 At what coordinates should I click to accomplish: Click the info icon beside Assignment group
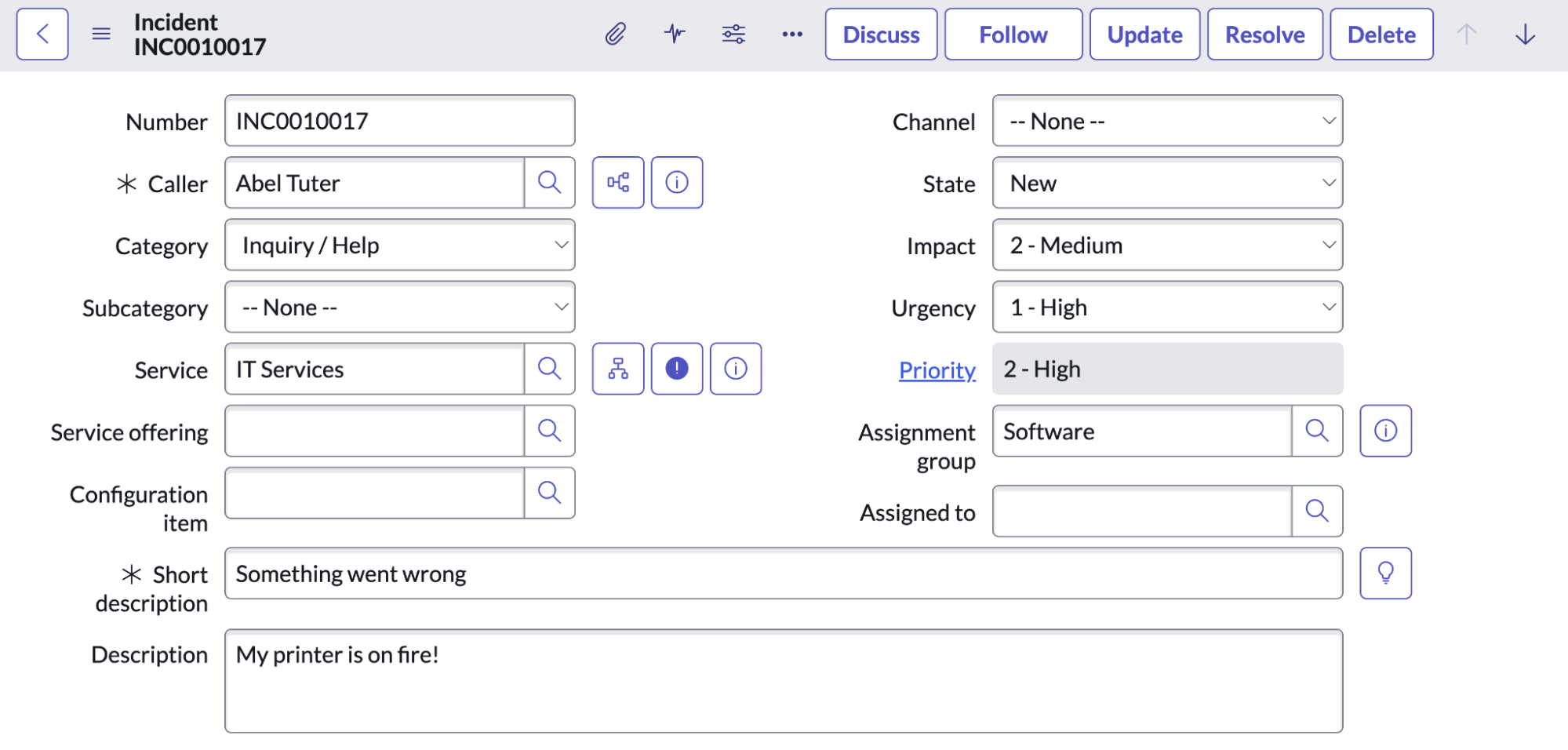pyautogui.click(x=1385, y=430)
